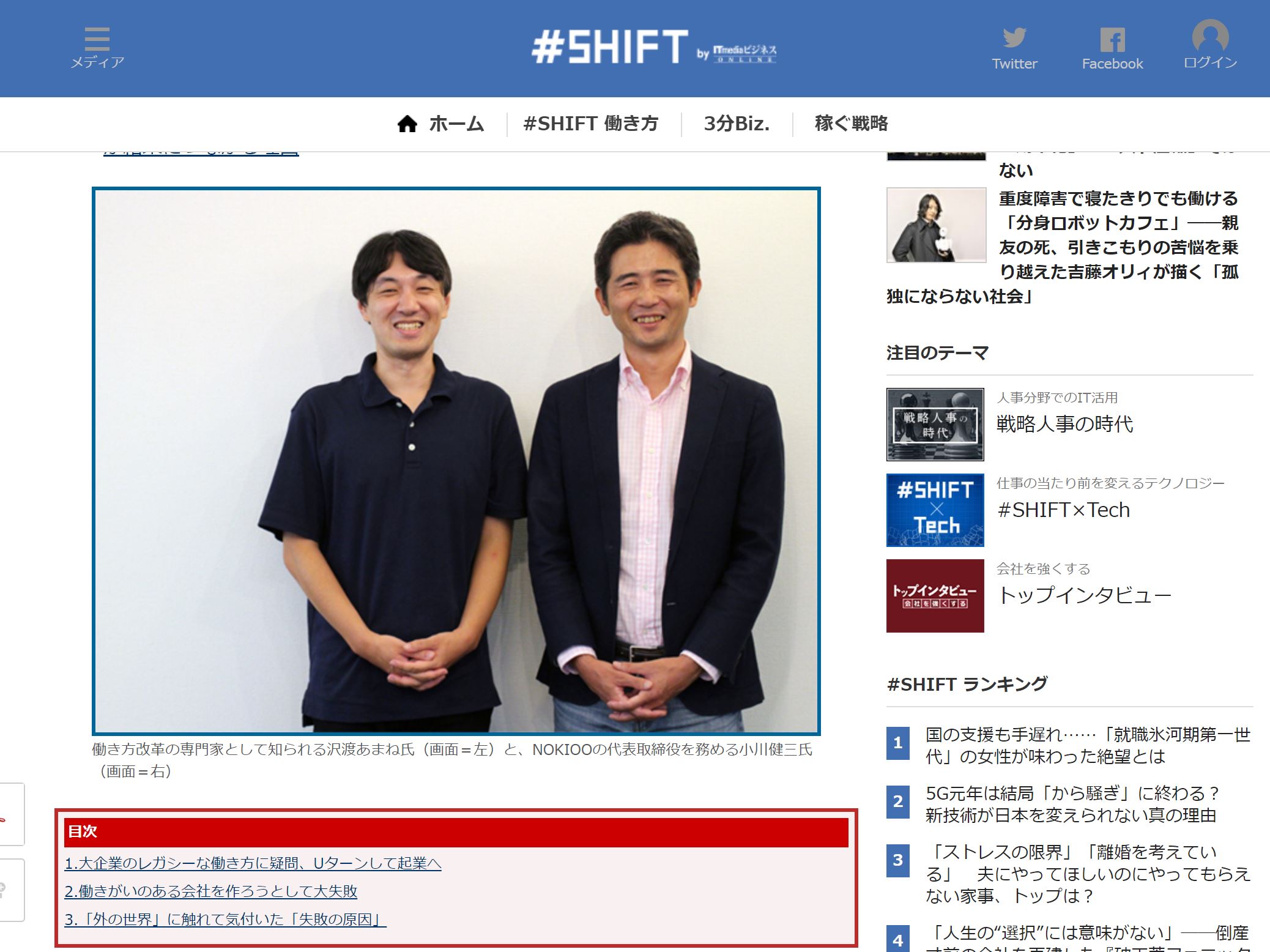Click the rank number 2 badge
This screenshot has width=1270, height=952.
point(897,801)
